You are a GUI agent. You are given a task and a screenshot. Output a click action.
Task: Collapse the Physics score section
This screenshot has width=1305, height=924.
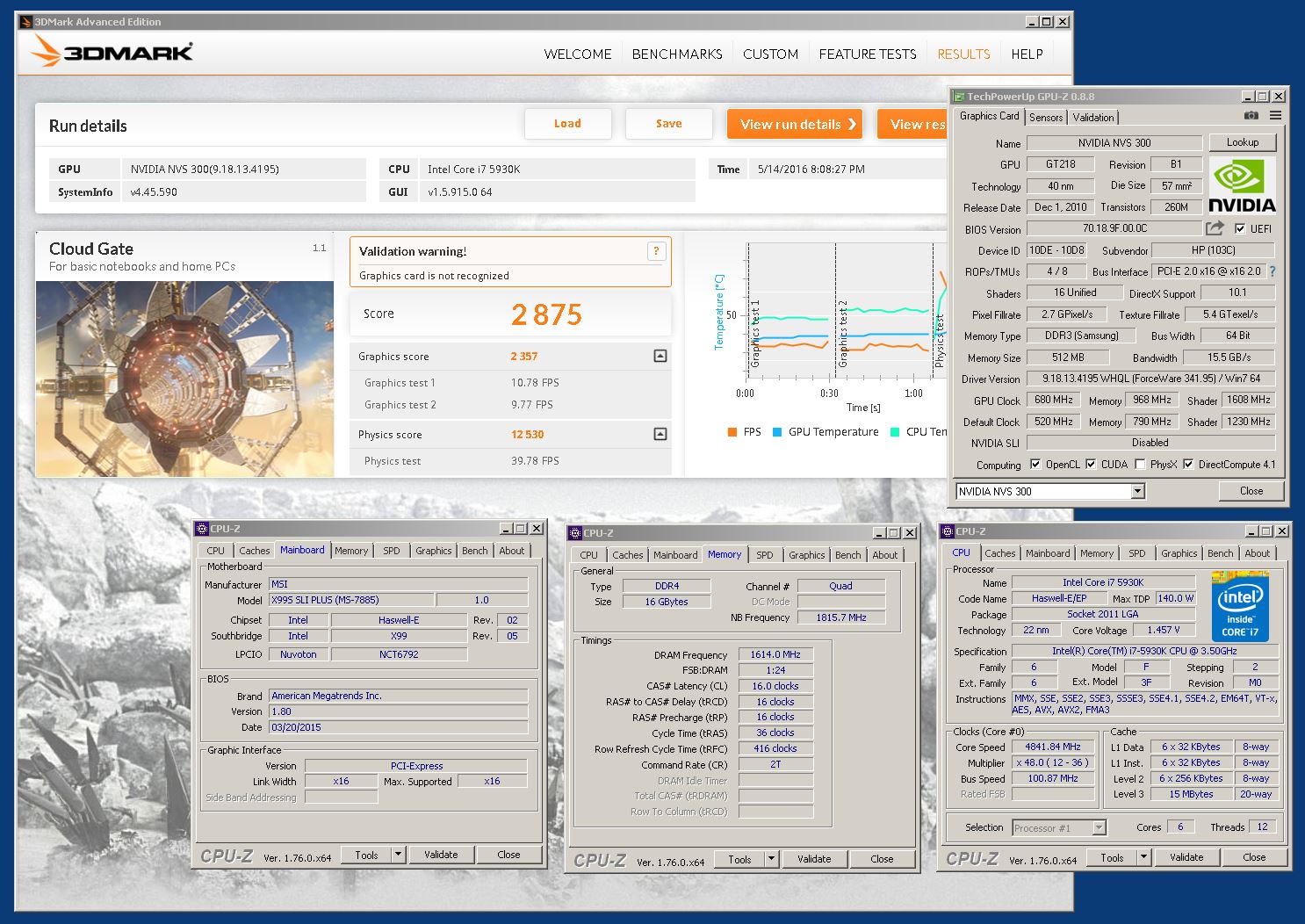[x=660, y=434]
